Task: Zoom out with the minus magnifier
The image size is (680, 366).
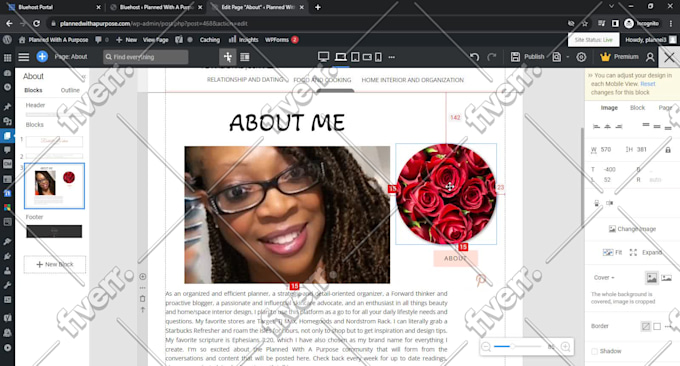Action: click(x=486, y=346)
